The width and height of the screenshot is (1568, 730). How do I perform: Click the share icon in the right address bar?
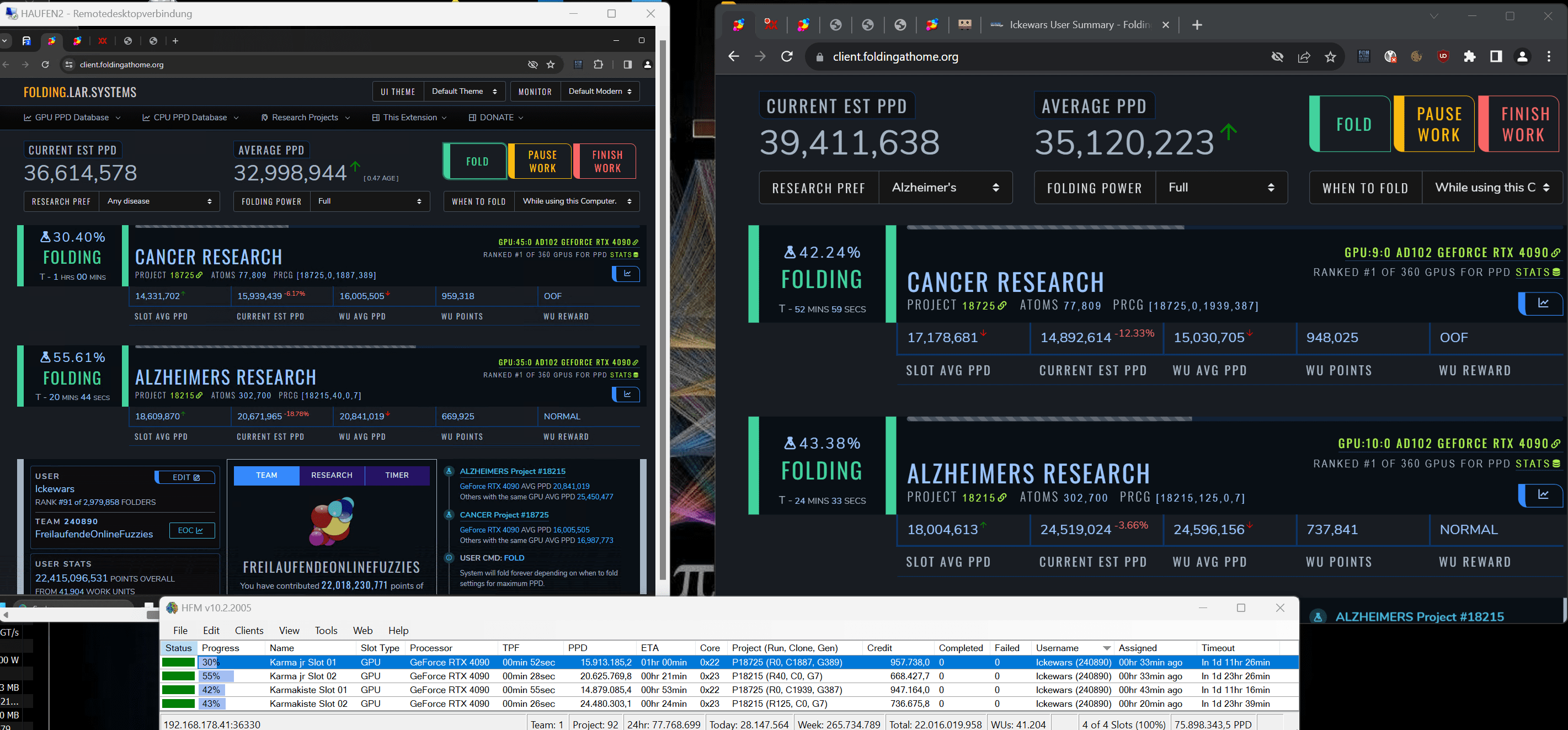(x=1304, y=57)
